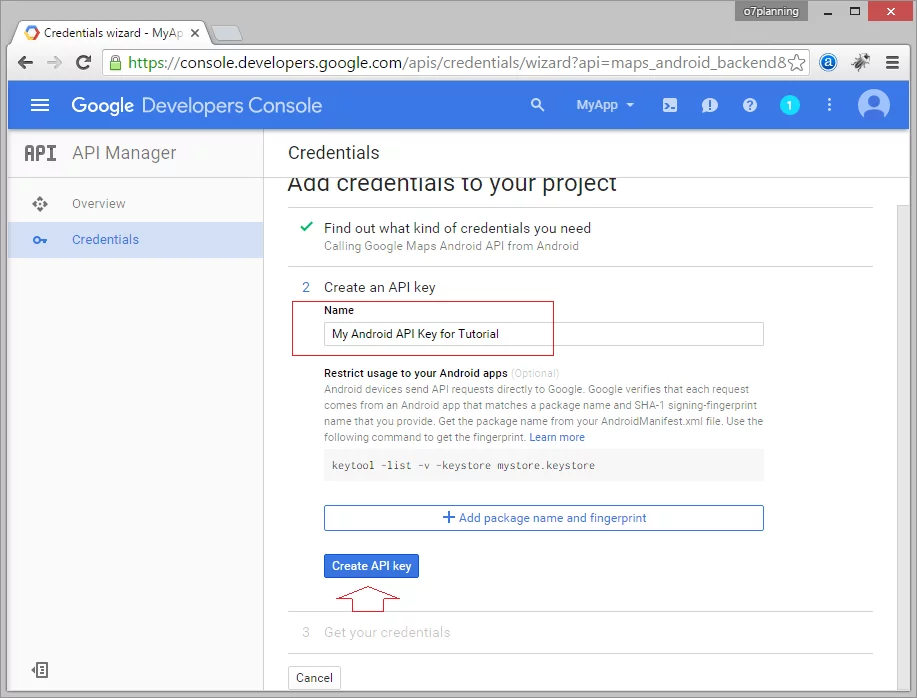Click the Cancel button
This screenshot has width=917, height=698.
[x=314, y=678]
